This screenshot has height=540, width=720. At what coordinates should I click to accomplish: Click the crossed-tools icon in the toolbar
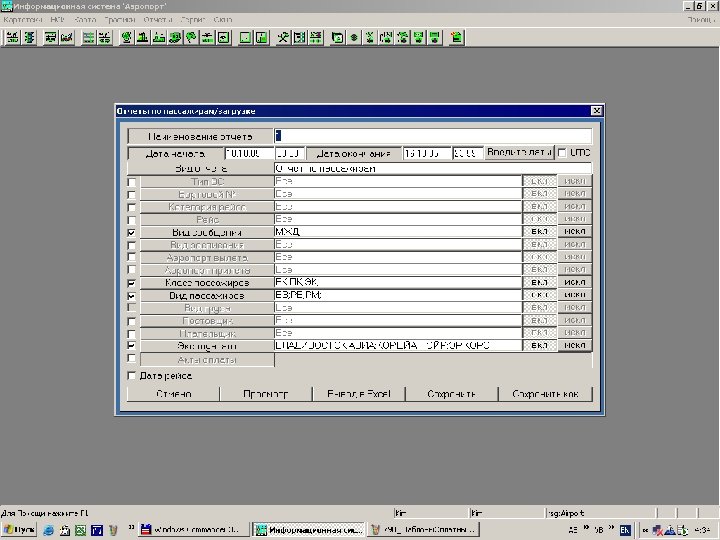click(x=283, y=37)
